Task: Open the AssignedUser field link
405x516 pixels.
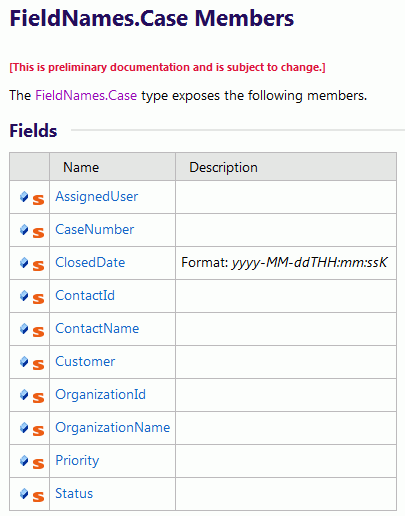Action: point(97,196)
